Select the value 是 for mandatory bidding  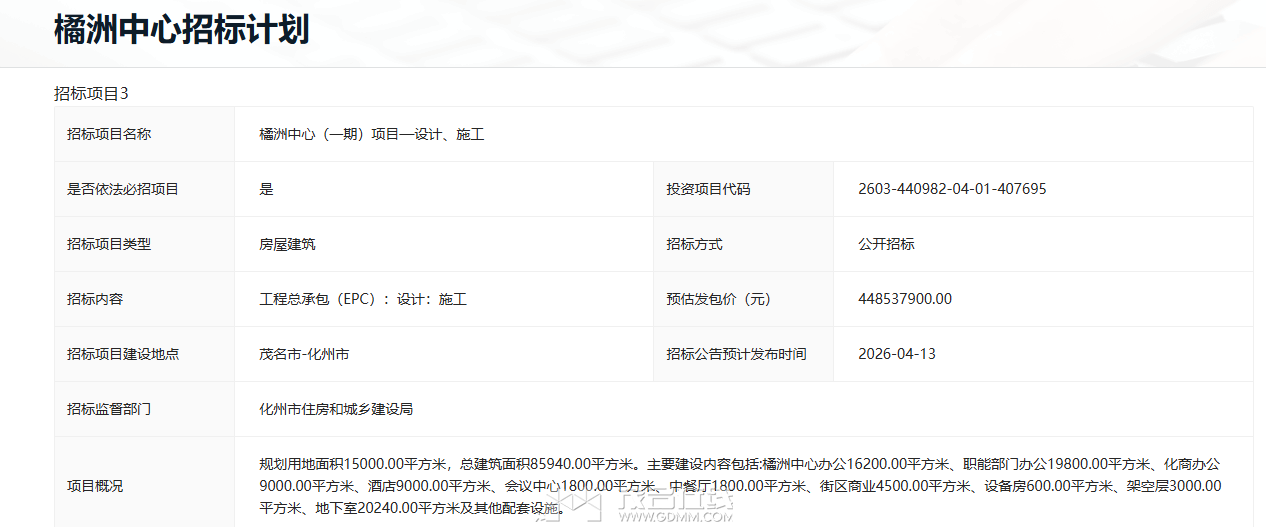266,189
